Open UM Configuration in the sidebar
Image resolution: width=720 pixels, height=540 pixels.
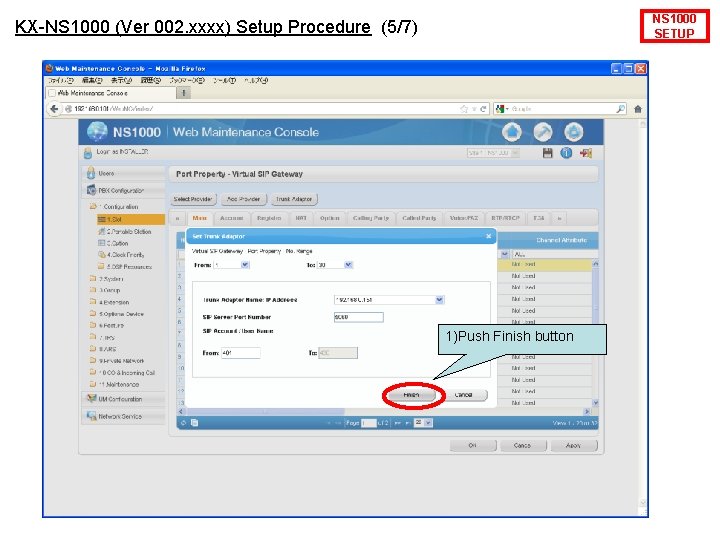(124, 399)
